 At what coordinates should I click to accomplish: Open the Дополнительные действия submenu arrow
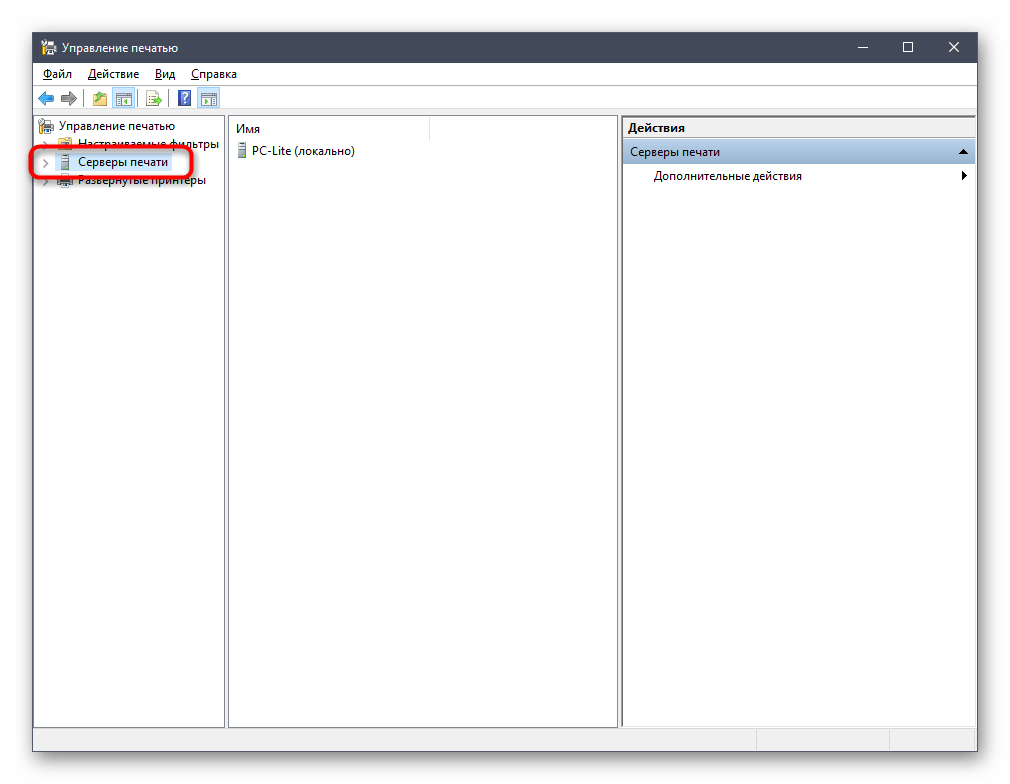pos(964,176)
